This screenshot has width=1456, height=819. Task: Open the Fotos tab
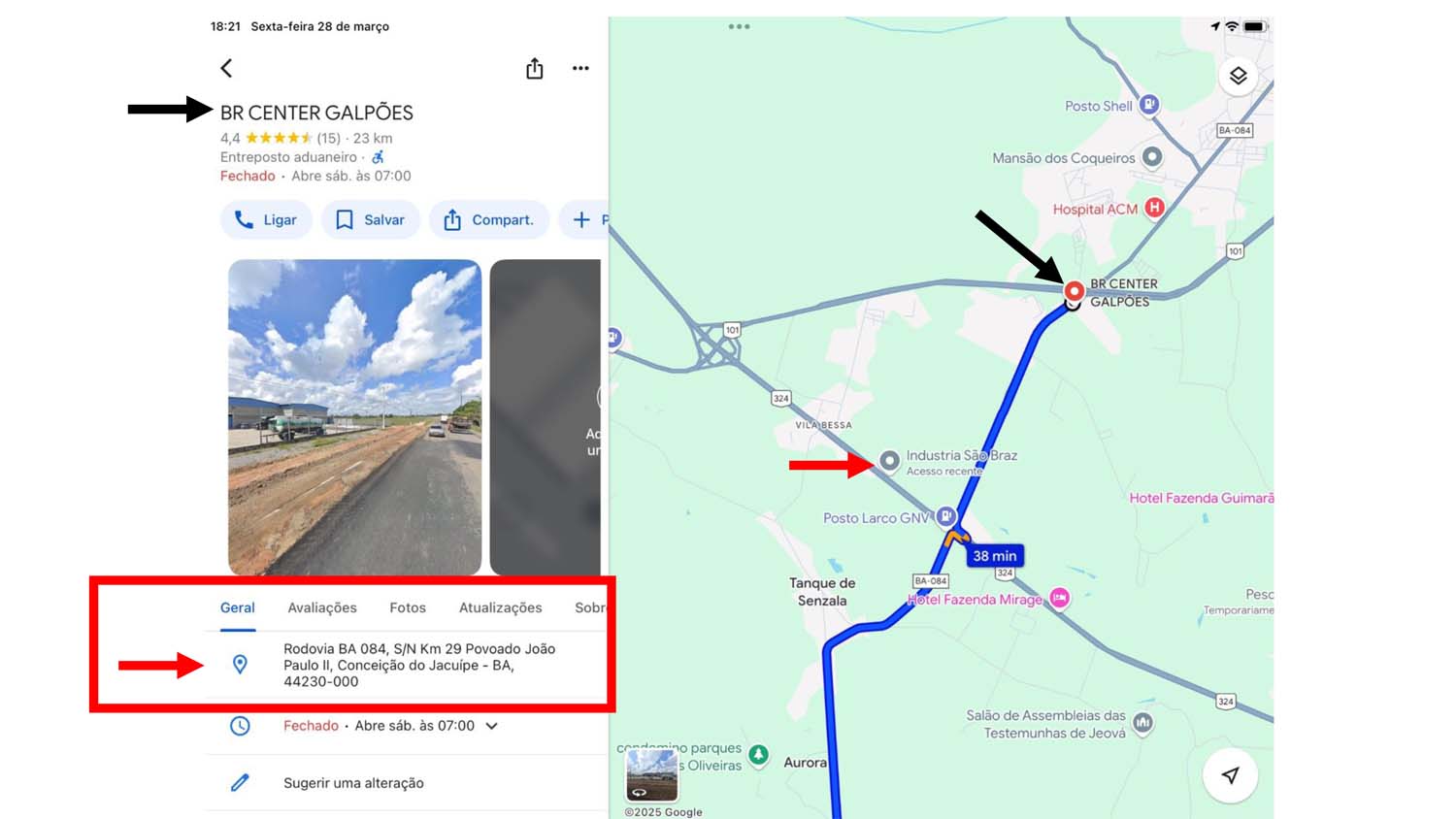click(408, 607)
